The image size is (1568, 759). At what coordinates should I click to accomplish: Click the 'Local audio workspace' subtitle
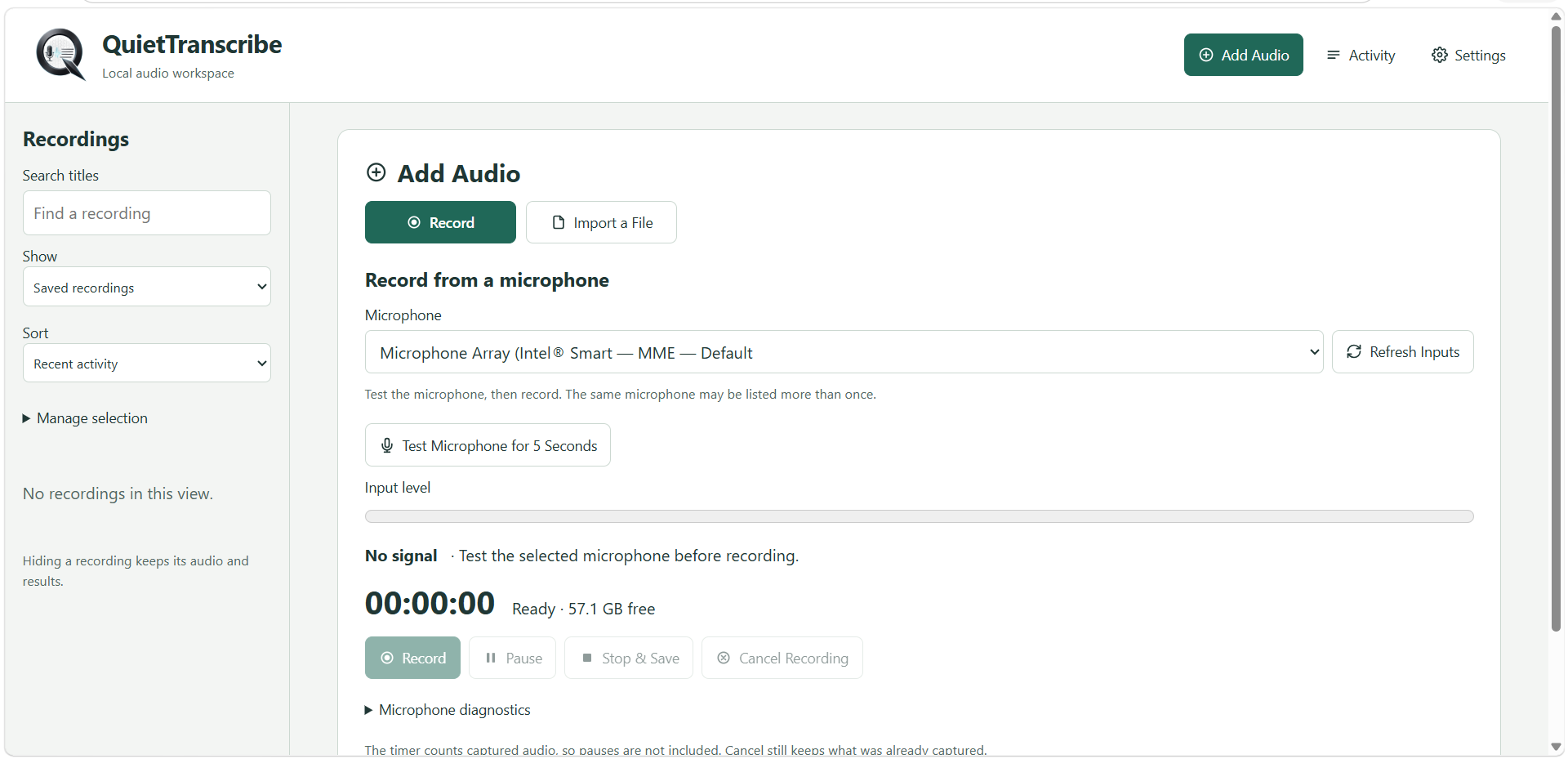pos(168,74)
